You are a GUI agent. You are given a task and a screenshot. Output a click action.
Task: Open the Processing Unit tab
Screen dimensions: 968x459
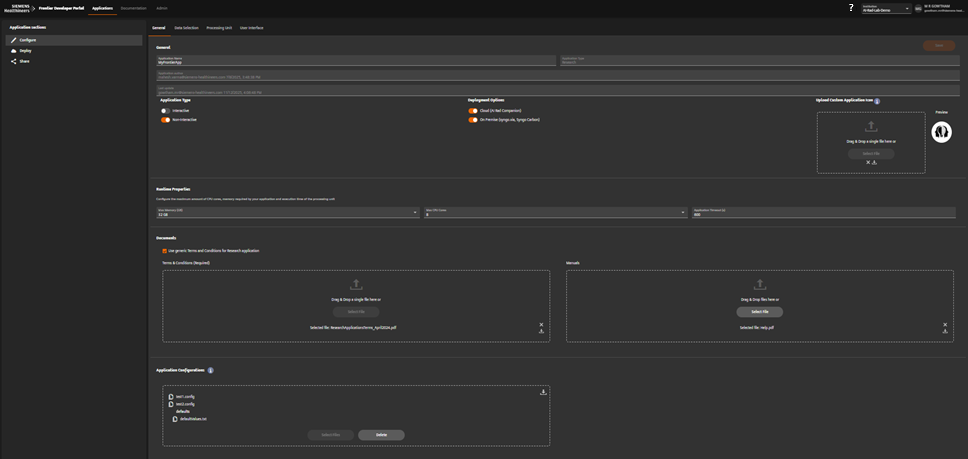tap(219, 28)
